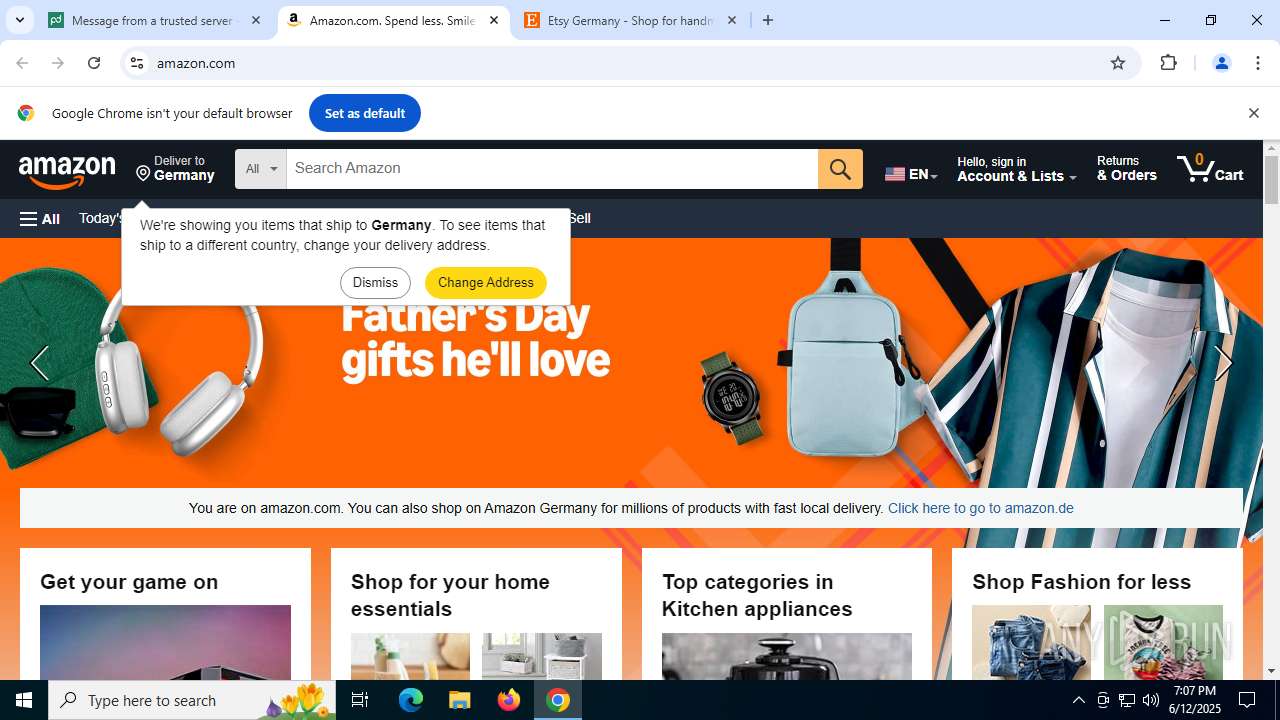The width and height of the screenshot is (1280, 720).
Task: Expand the search category All dropdown
Action: pos(261,169)
